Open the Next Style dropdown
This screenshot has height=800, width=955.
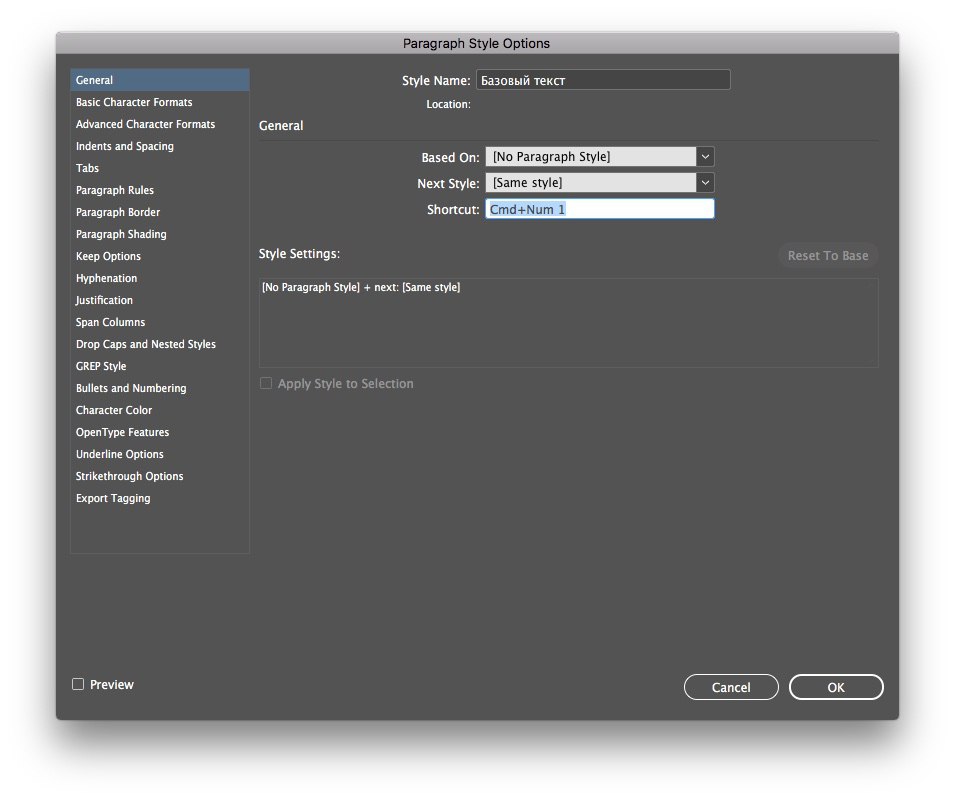(599, 183)
